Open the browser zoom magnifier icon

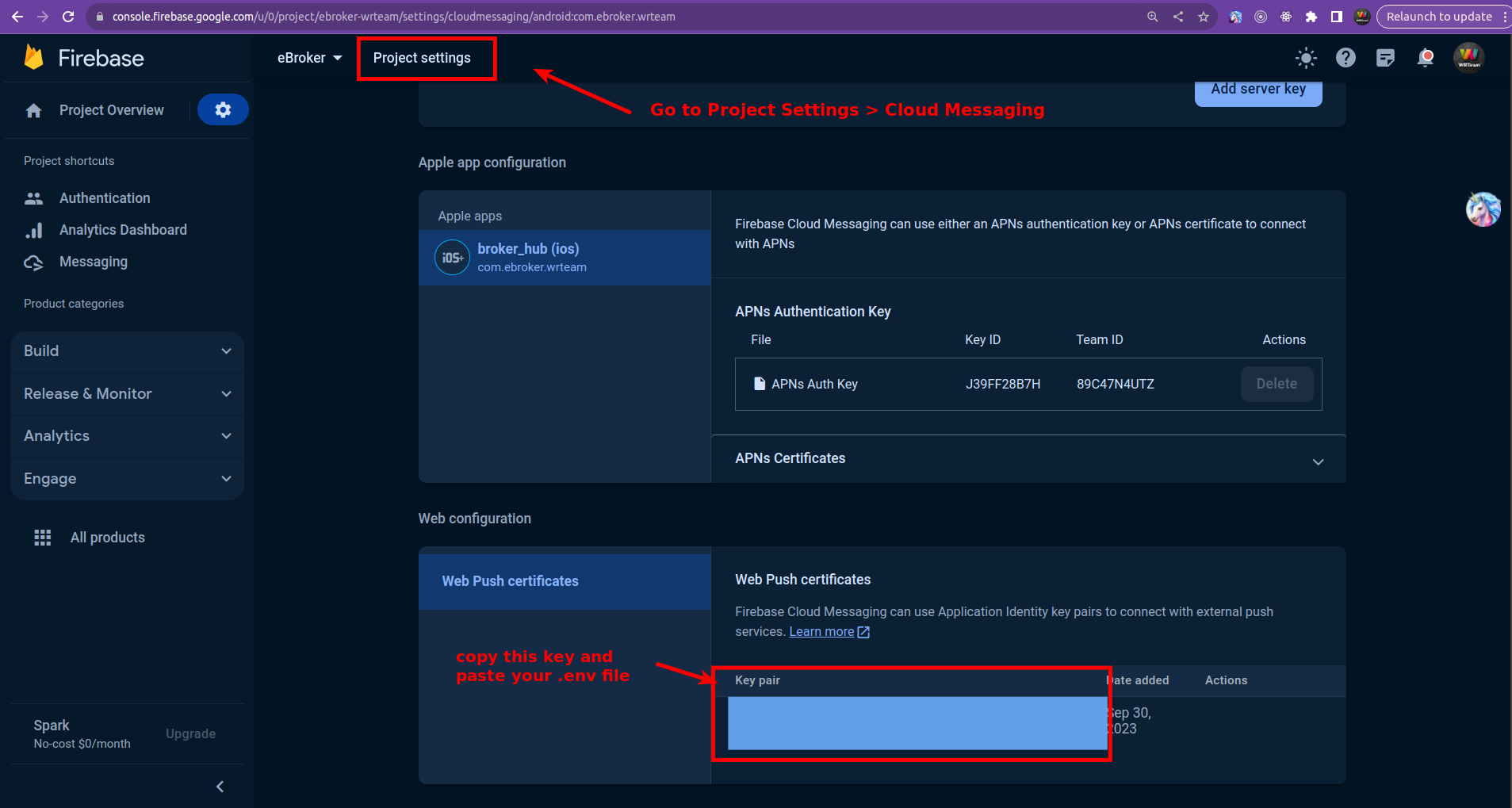tap(1153, 17)
